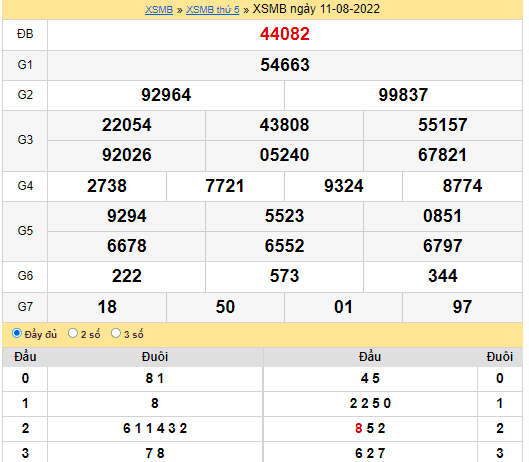This screenshot has height=462, width=529.
Task: Click the special prize number 44082
Action: tap(285, 34)
